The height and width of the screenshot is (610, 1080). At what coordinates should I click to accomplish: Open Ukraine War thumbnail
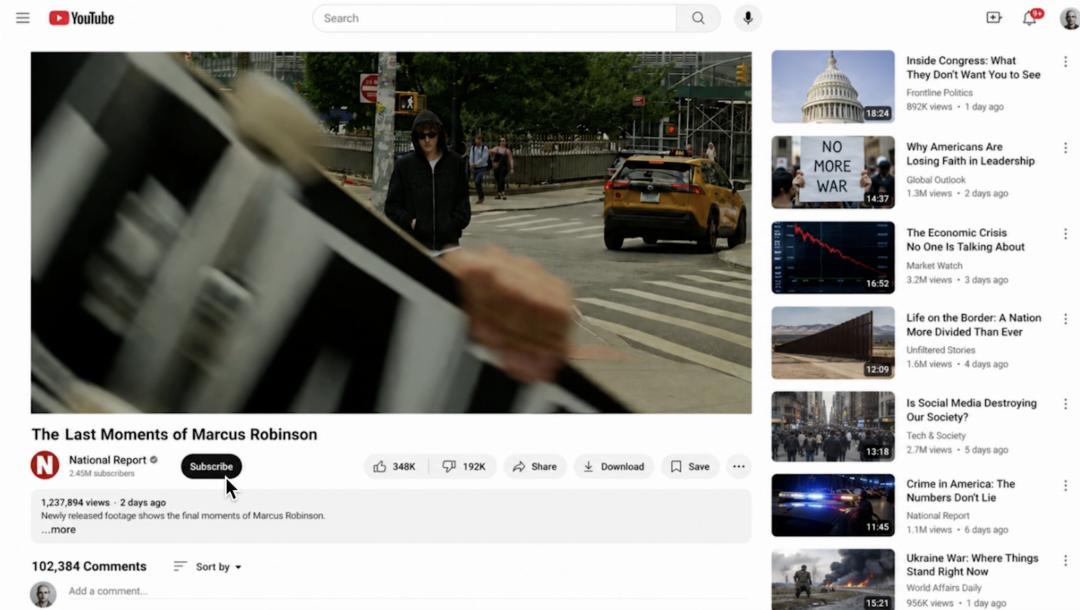click(x=833, y=579)
